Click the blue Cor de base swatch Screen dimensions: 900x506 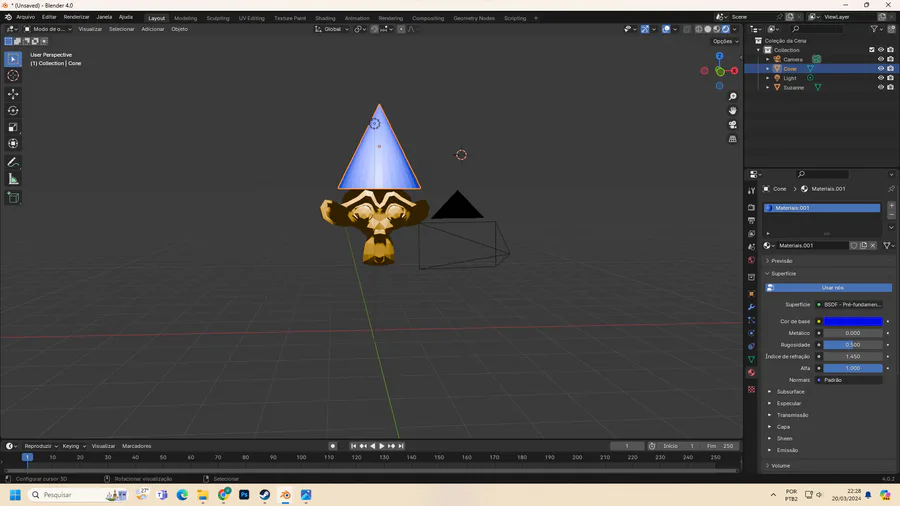point(853,321)
